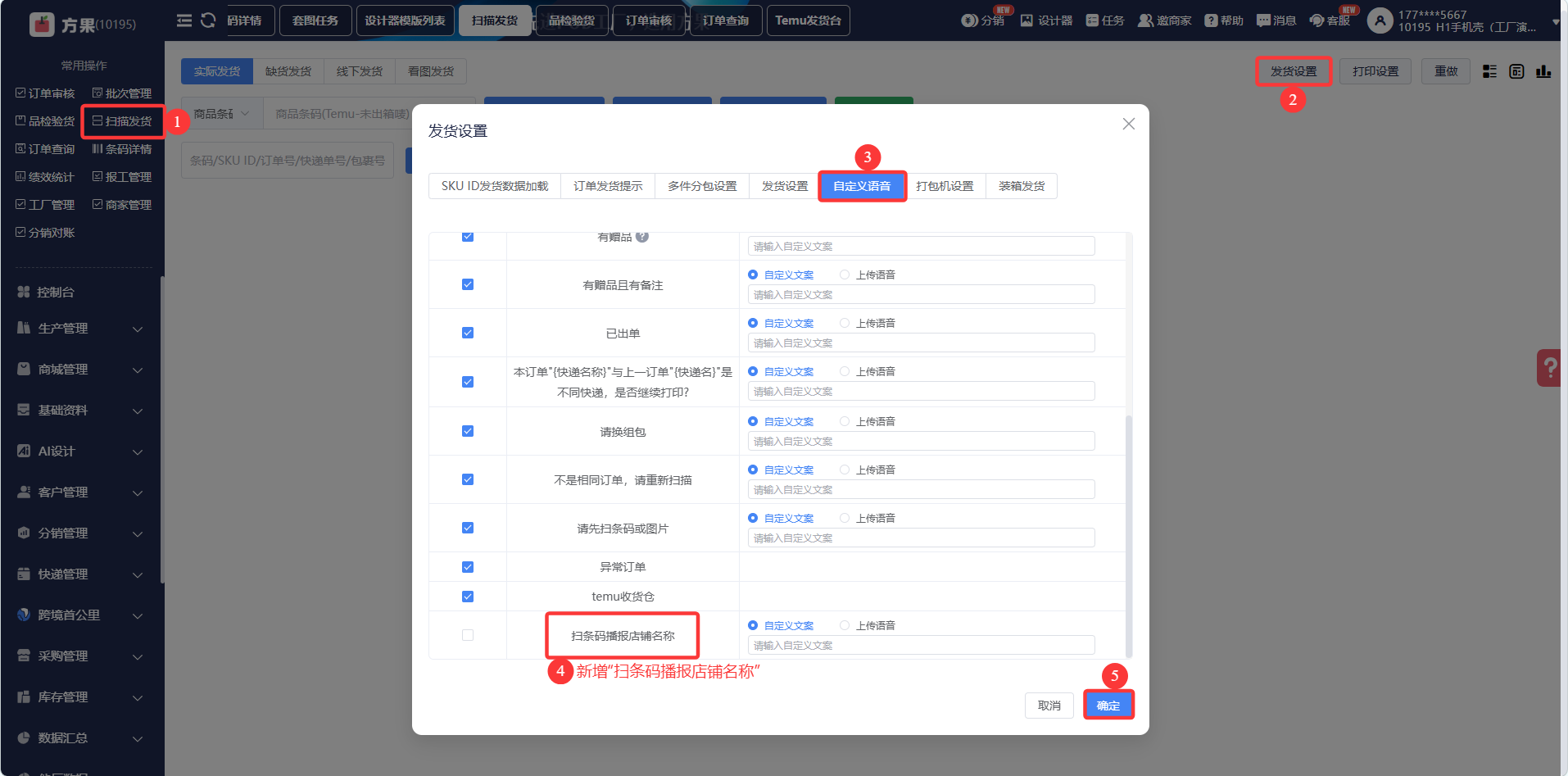The height and width of the screenshot is (776, 1568).
Task: Open 条码详情 shortcut in the sidebar
Action: pos(122,149)
